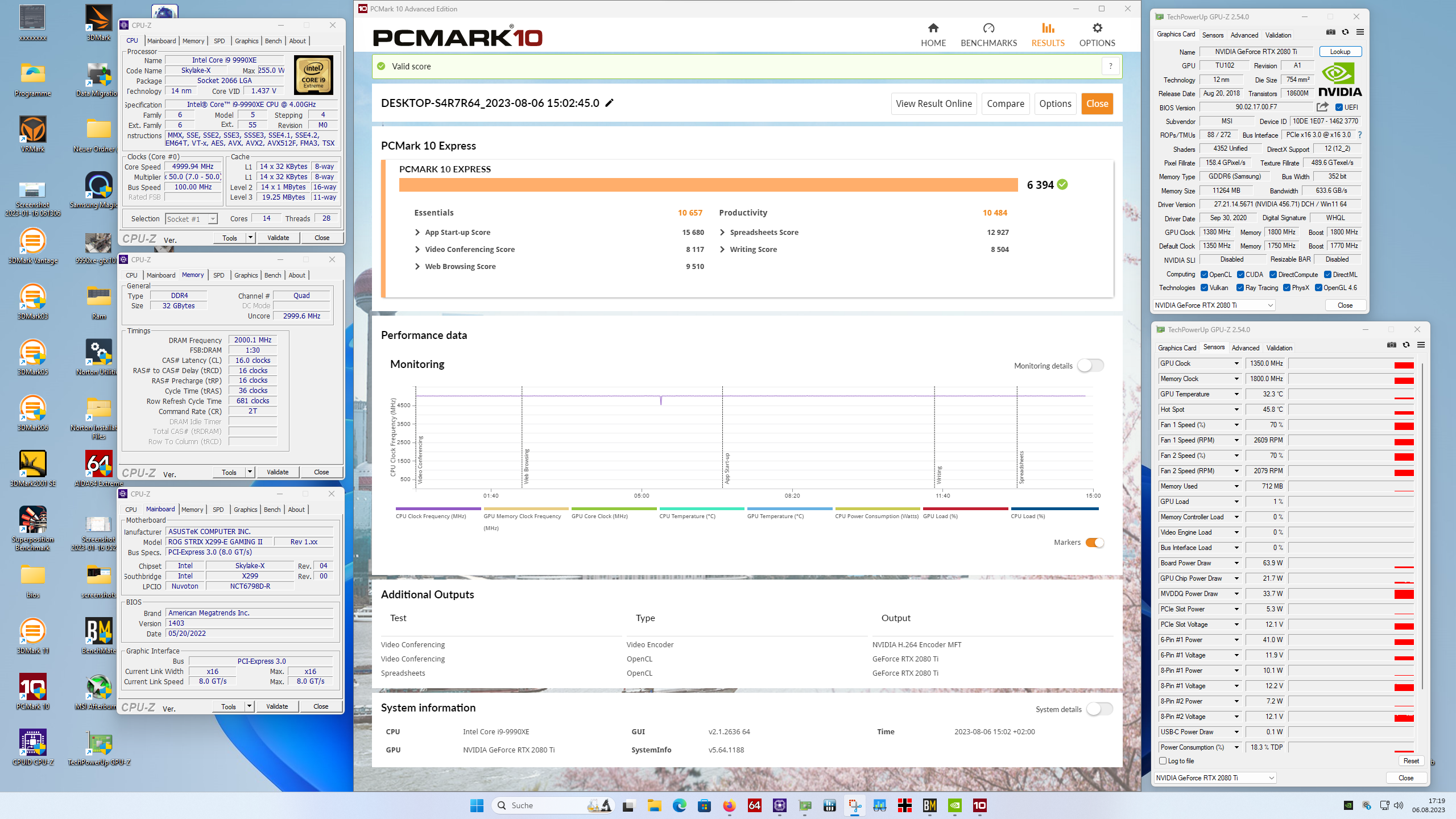This screenshot has height=819, width=1456.
Task: Select the Results tab in PCMark 10
Action: pyautogui.click(x=1048, y=35)
